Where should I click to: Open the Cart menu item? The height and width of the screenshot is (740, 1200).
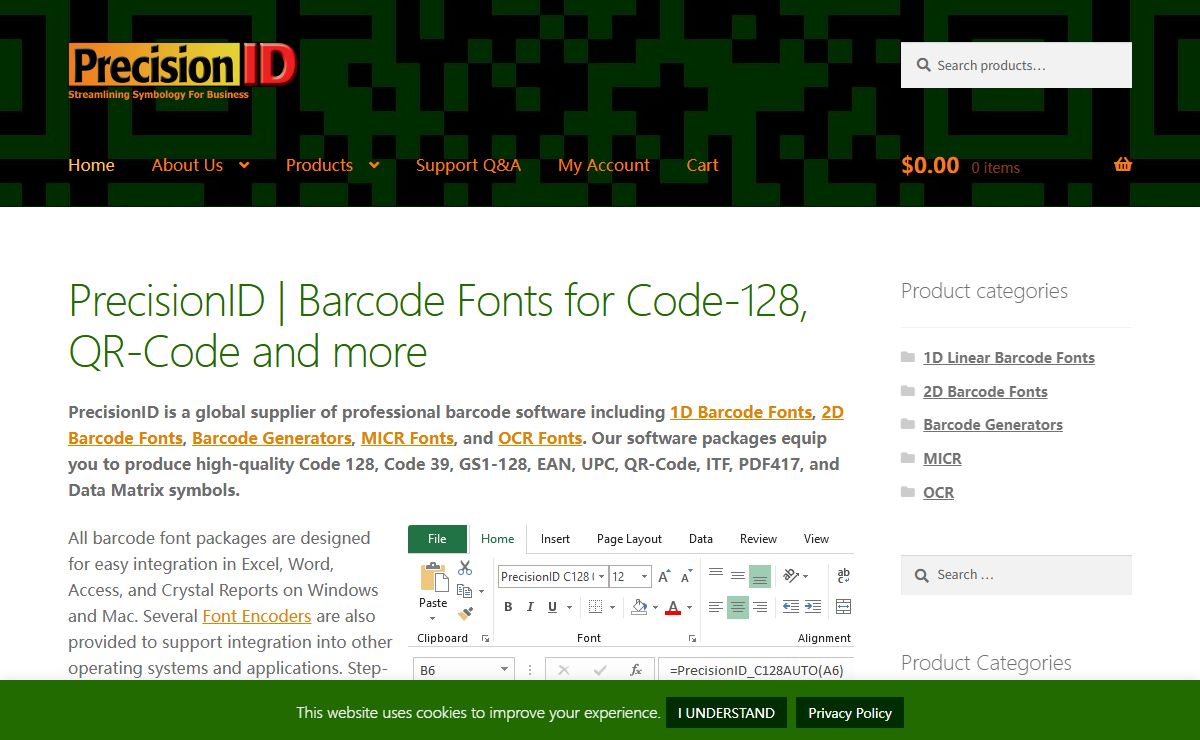[x=702, y=165]
